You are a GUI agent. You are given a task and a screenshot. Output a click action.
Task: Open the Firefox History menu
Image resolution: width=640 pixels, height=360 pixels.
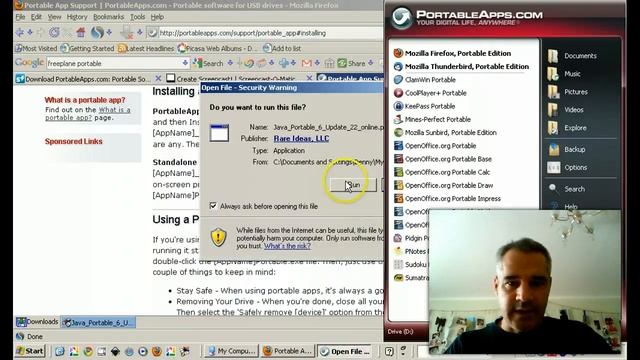click(77, 17)
